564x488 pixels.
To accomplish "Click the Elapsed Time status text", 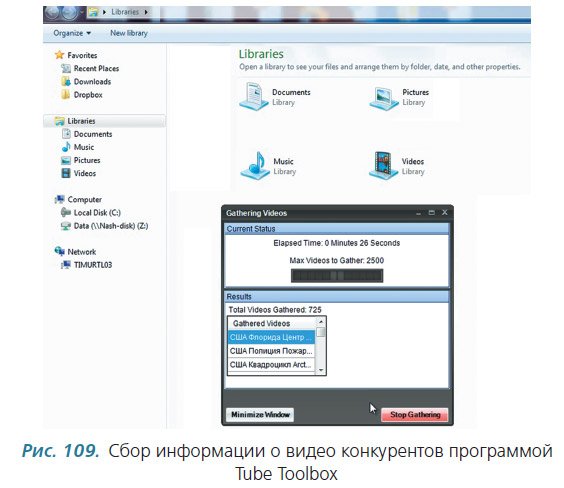I will click(337, 243).
